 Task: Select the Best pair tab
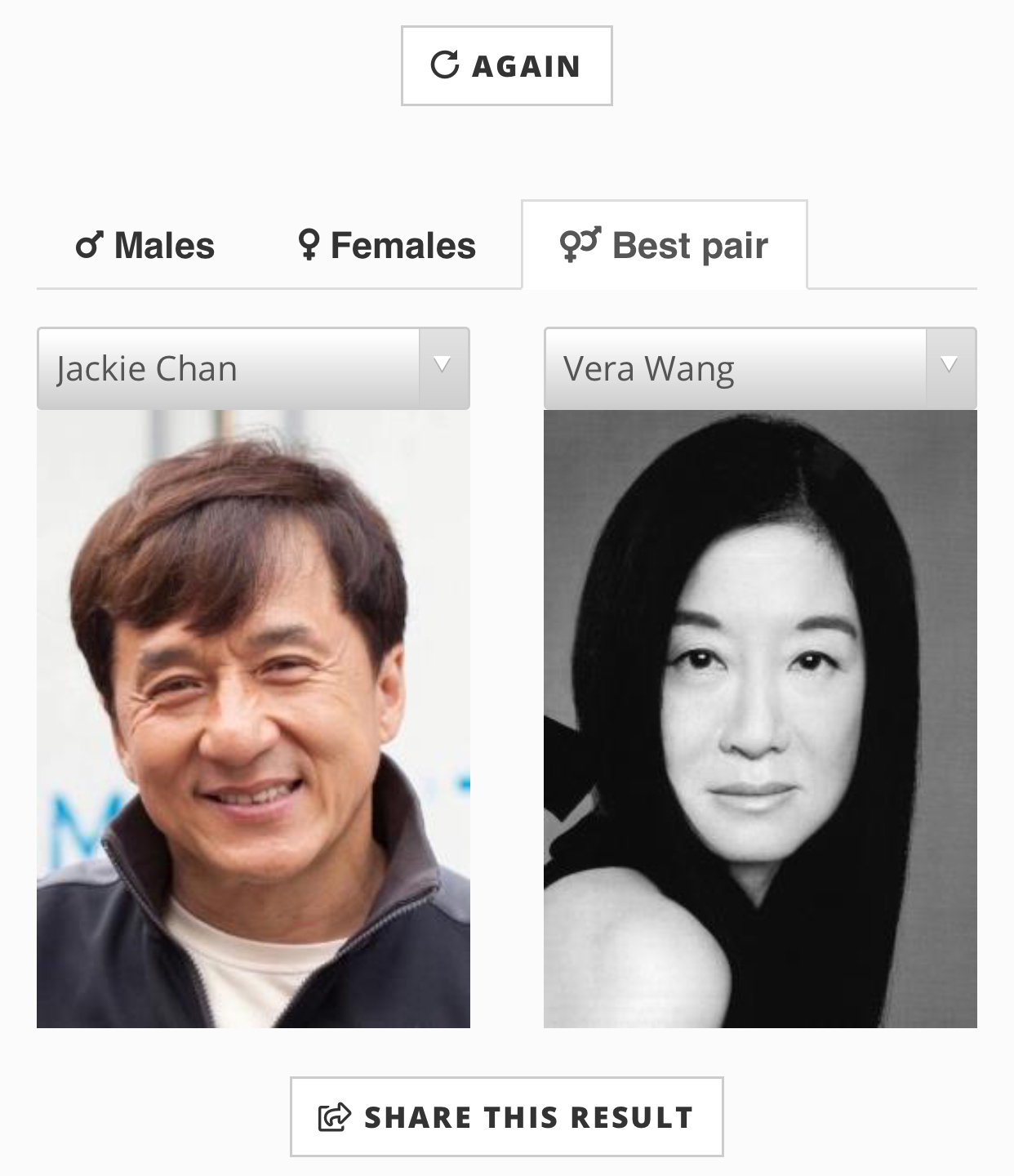pyautogui.click(x=665, y=245)
